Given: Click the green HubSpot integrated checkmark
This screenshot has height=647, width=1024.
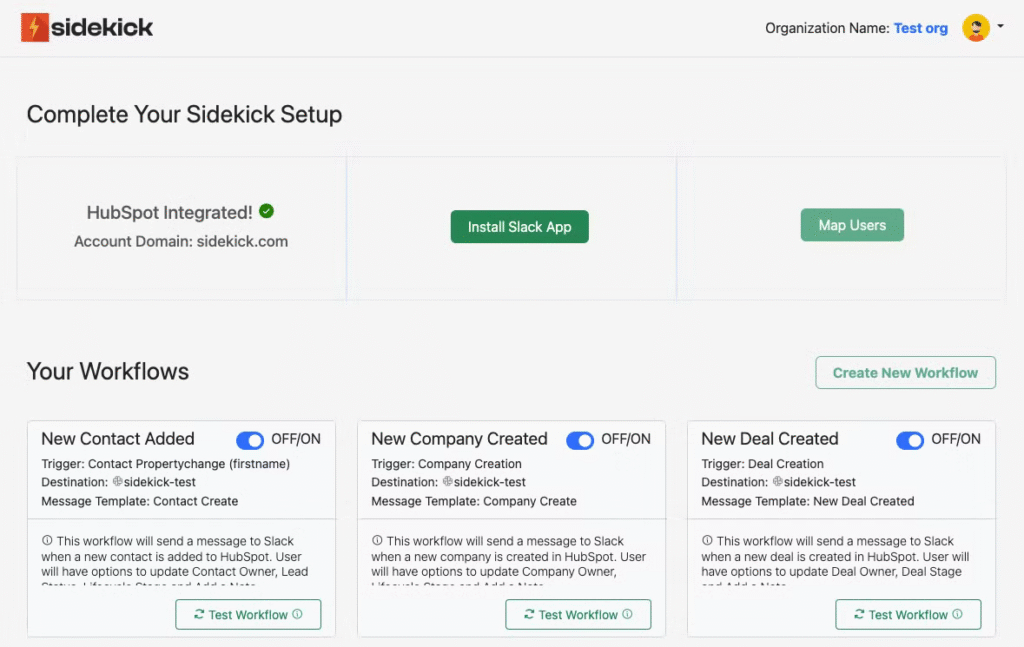Looking at the screenshot, I should [x=266, y=211].
